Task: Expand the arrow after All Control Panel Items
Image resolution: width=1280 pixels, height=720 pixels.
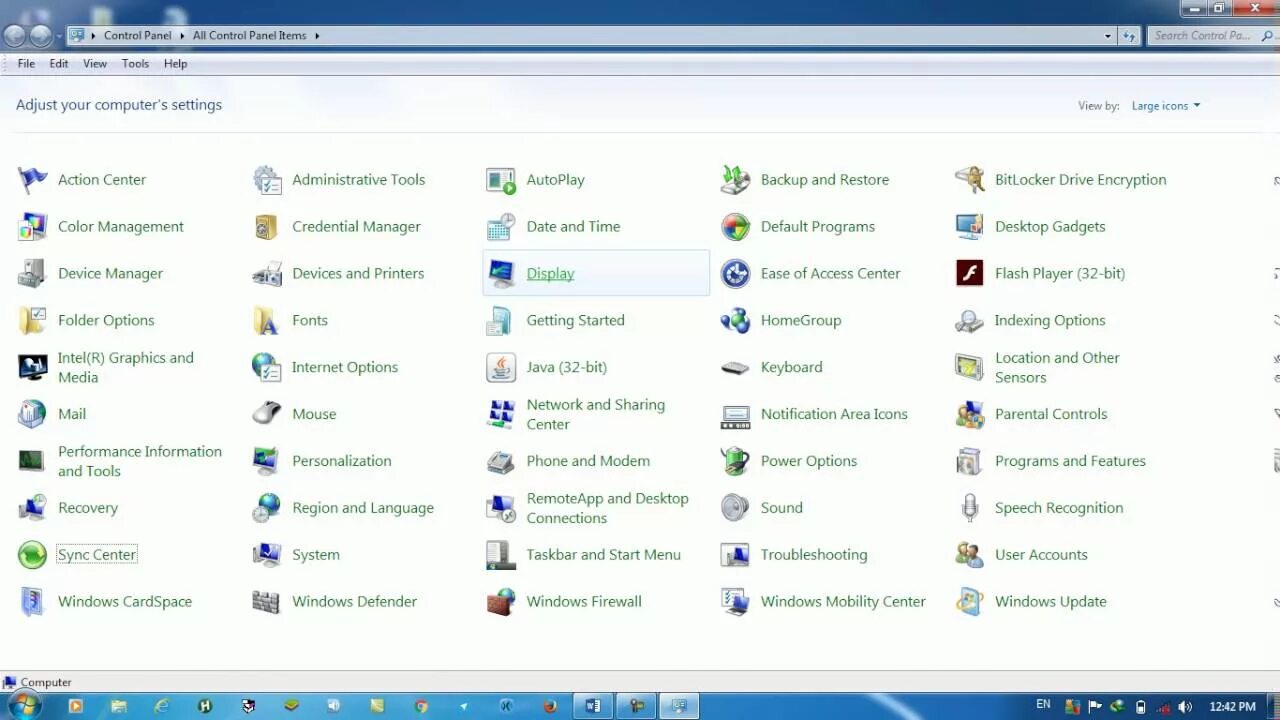Action: 317,36
